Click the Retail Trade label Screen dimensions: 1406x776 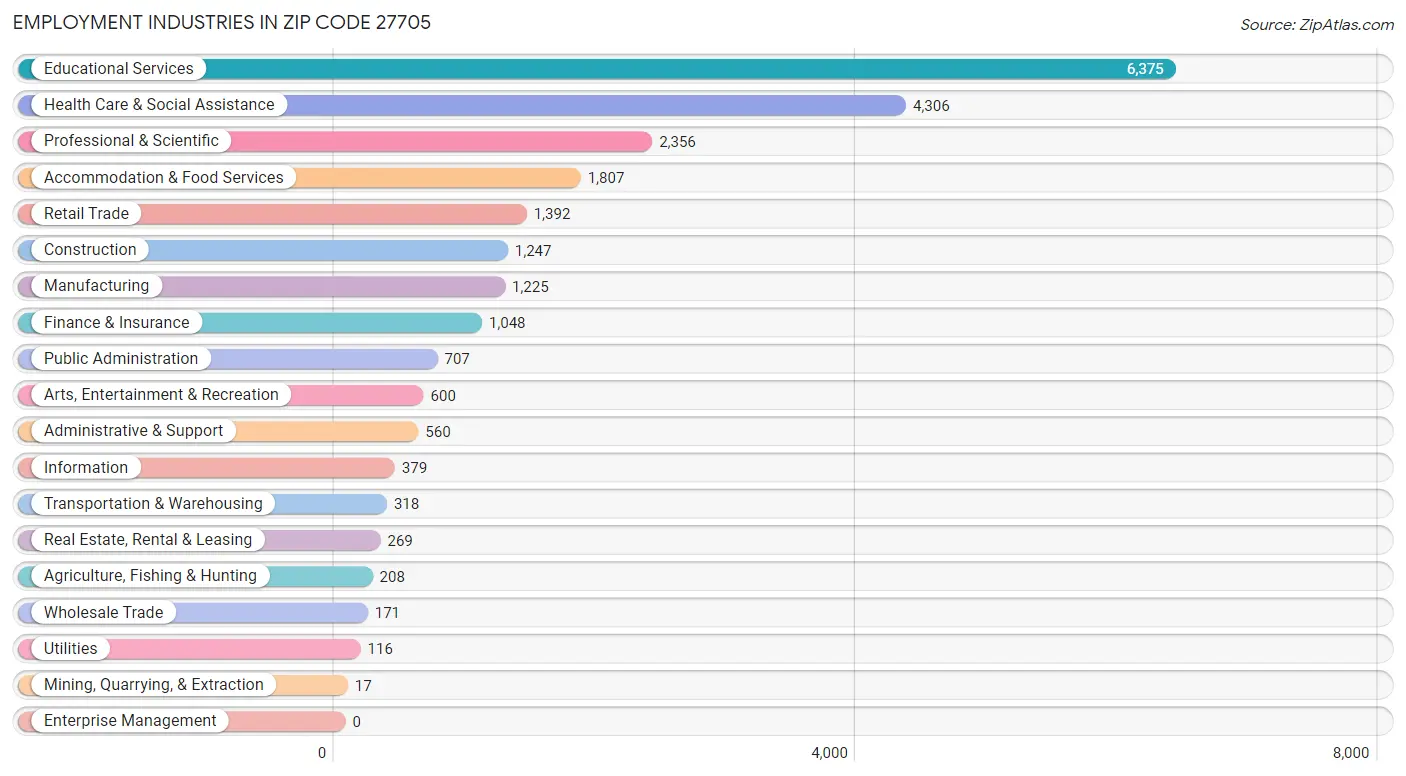tap(86, 213)
